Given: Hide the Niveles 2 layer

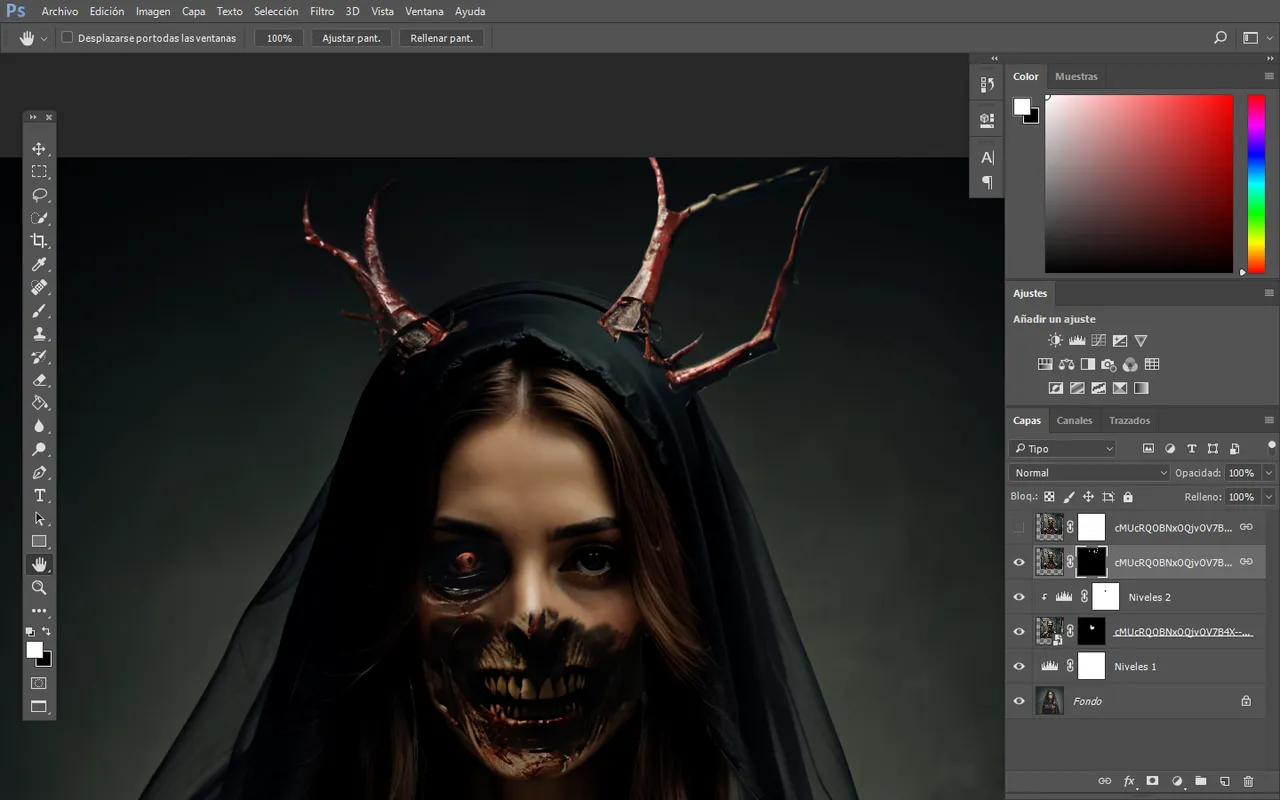Looking at the screenshot, I should tap(1019, 597).
